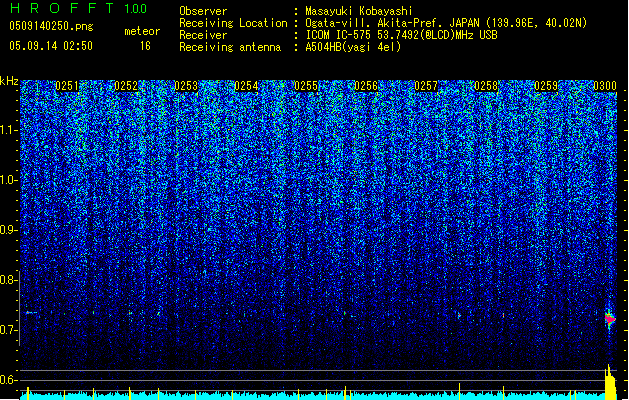
Task: Click observer name Masayuki Kobayashi
Action: [359, 11]
